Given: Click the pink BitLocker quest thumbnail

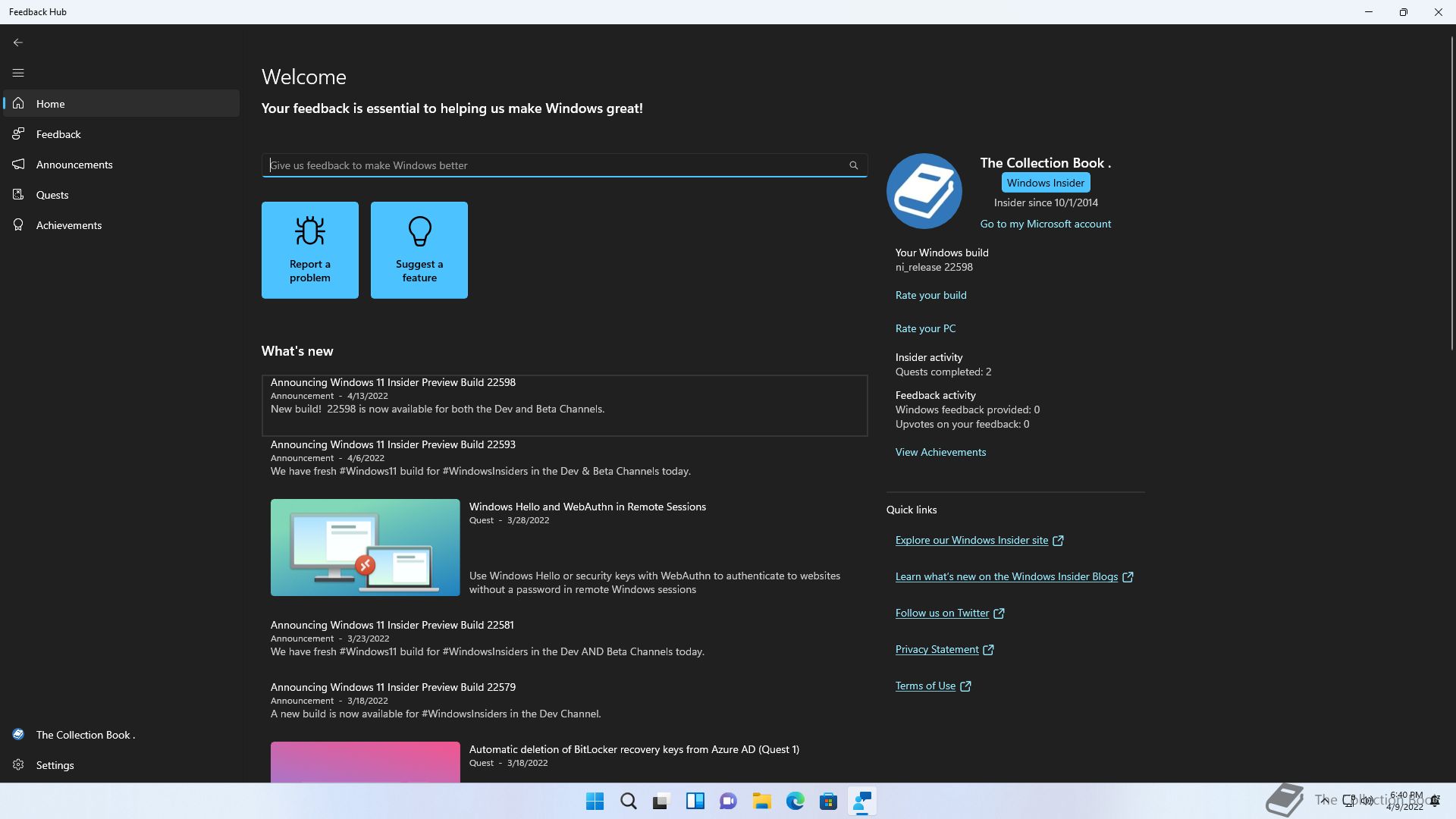Looking at the screenshot, I should 366,762.
